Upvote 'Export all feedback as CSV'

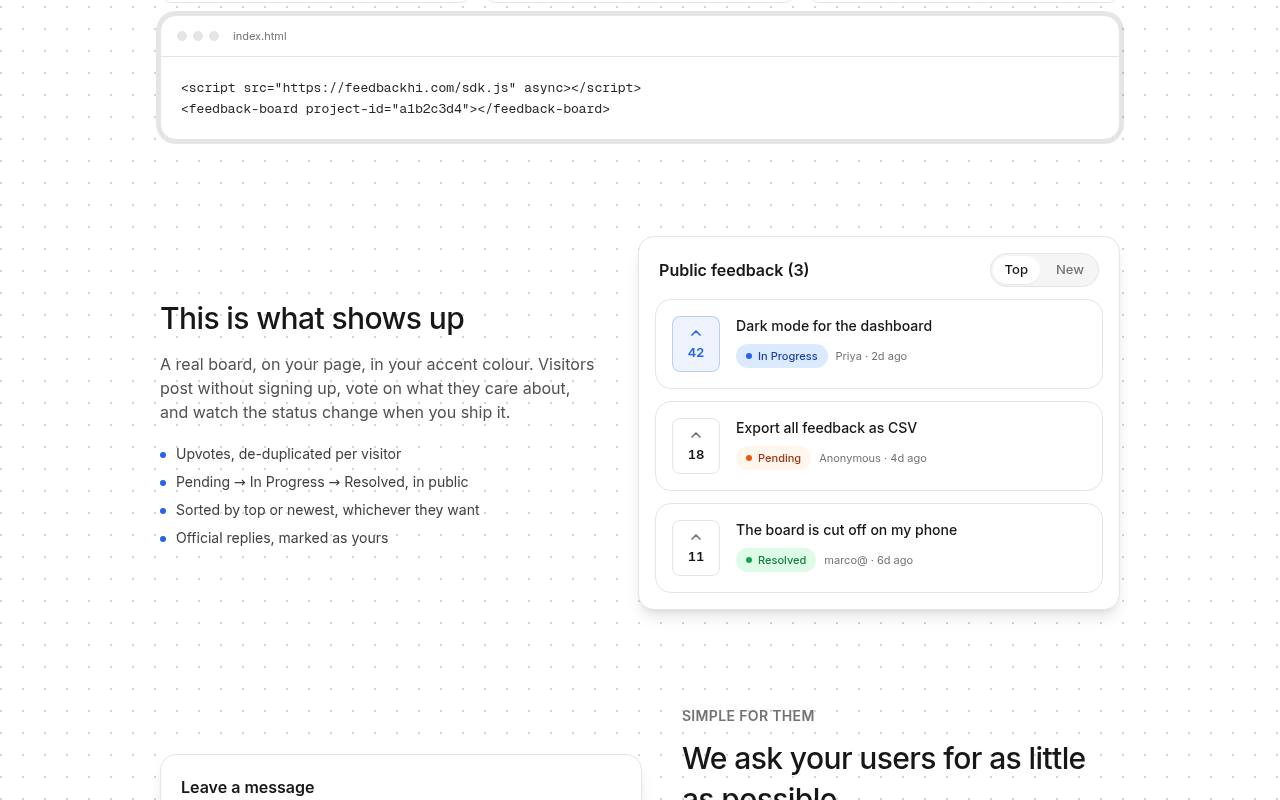(696, 446)
